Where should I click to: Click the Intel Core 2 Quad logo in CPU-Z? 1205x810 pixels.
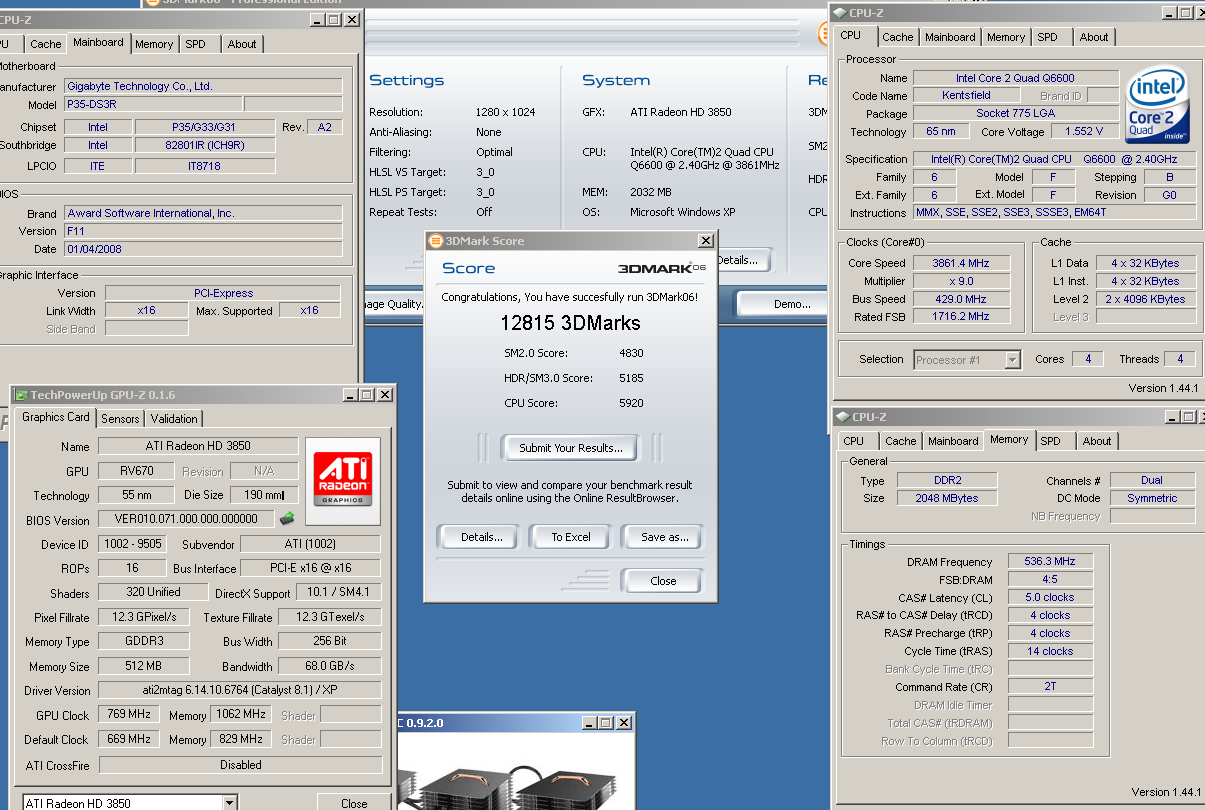[x=1157, y=106]
